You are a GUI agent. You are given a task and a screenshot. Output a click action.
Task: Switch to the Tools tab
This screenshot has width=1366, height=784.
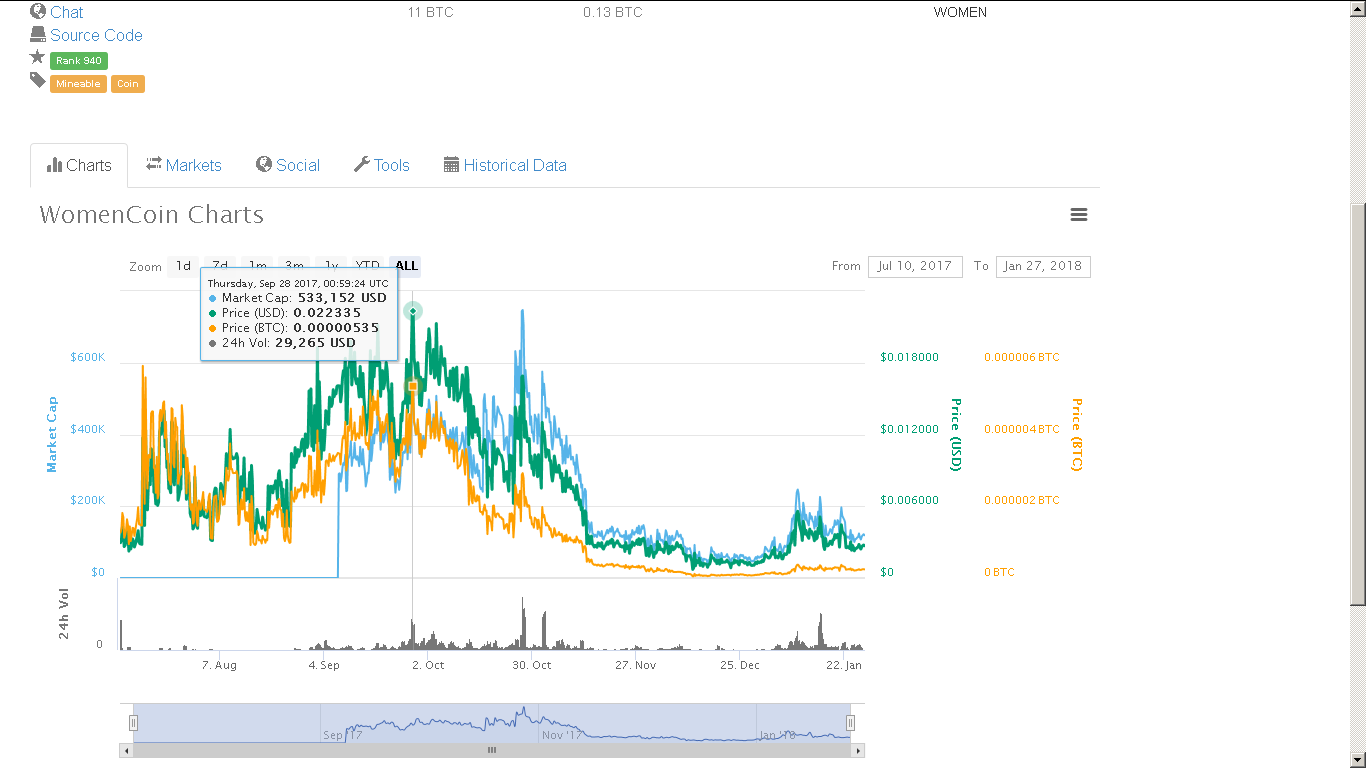(382, 165)
